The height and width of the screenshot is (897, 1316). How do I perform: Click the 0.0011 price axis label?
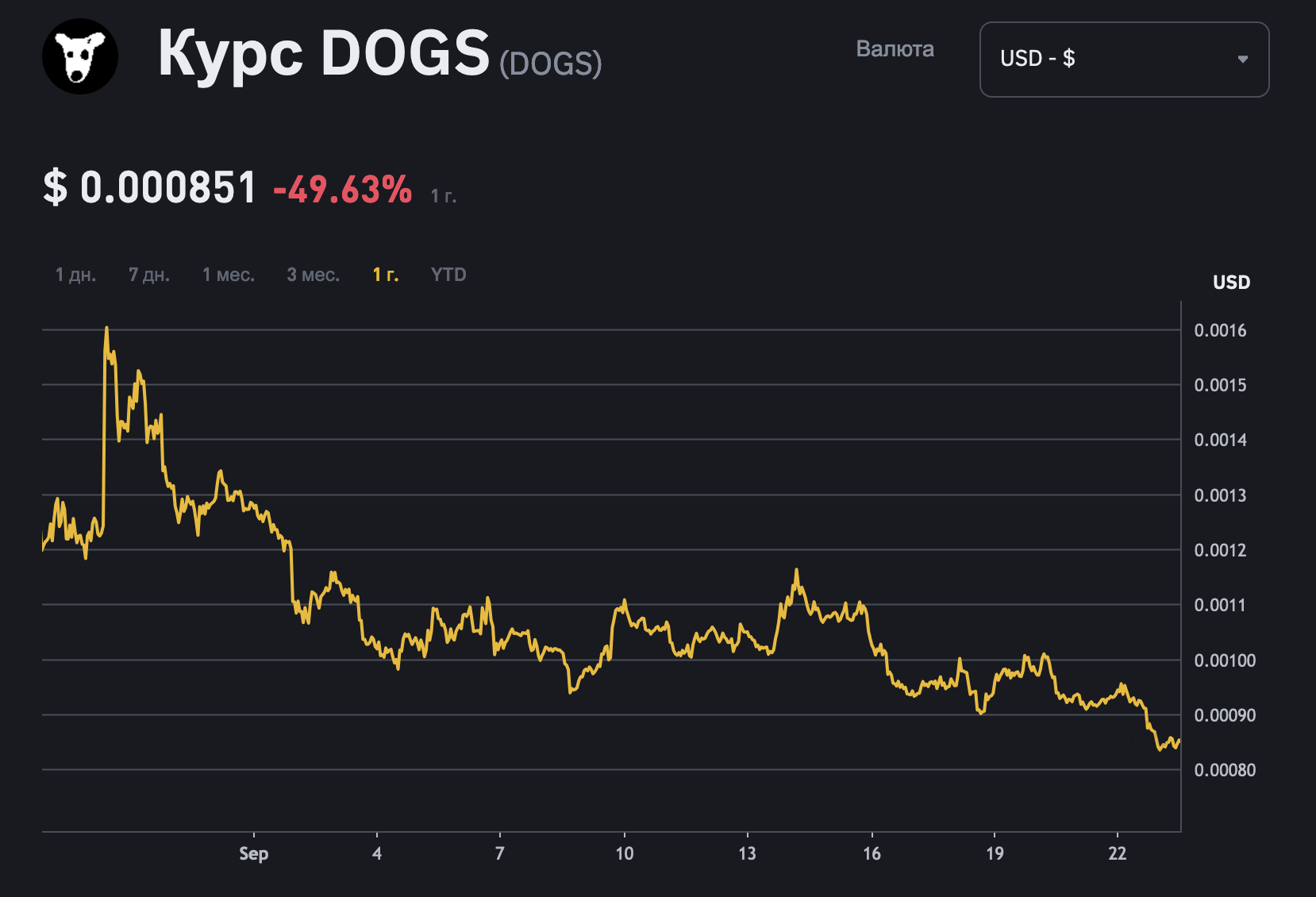pyautogui.click(x=1220, y=605)
